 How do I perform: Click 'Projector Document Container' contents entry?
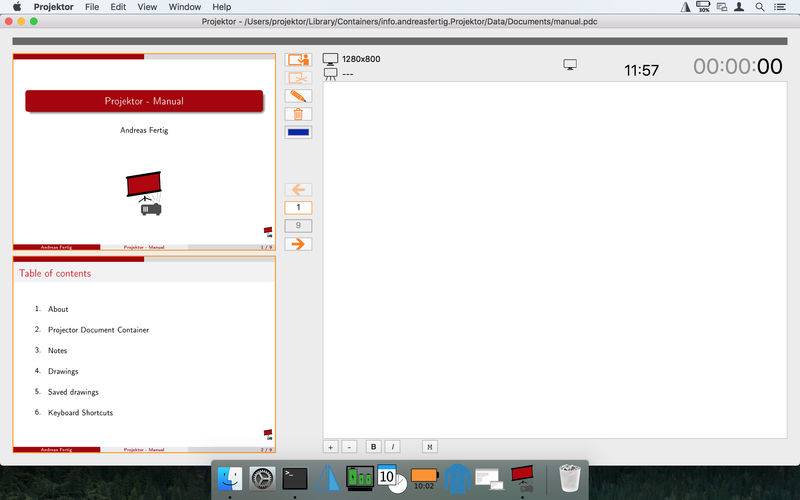[98, 330]
